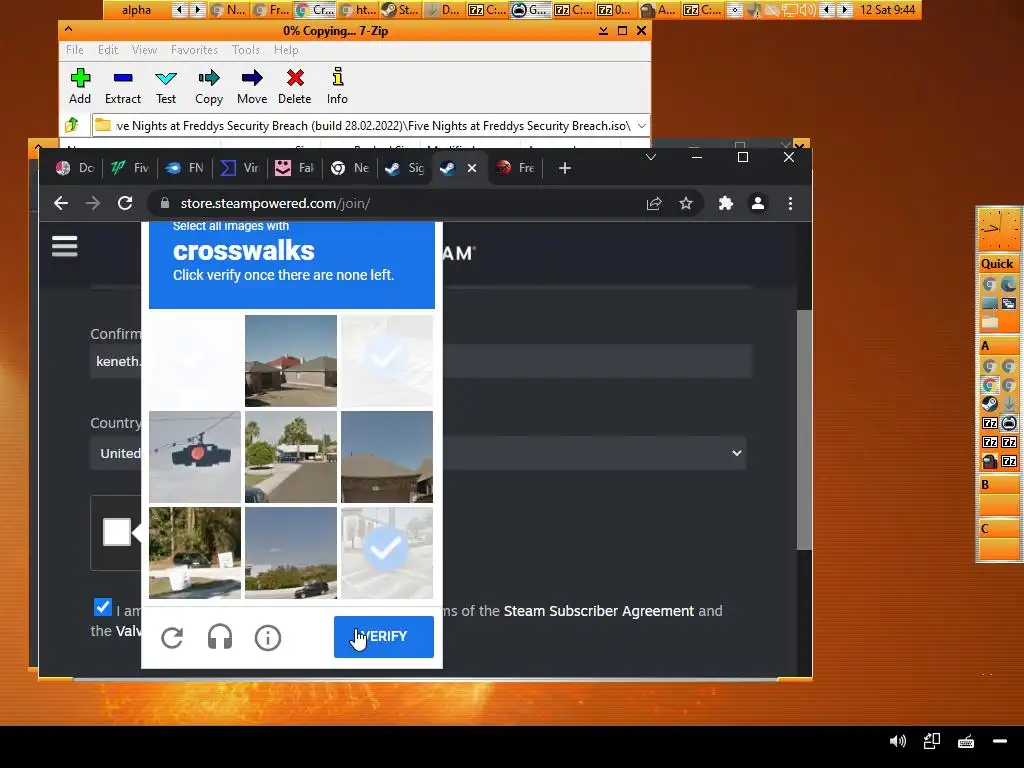The image size is (1024, 768).
Task: Click the keyboard icon in bottom bar
Action: (966, 741)
